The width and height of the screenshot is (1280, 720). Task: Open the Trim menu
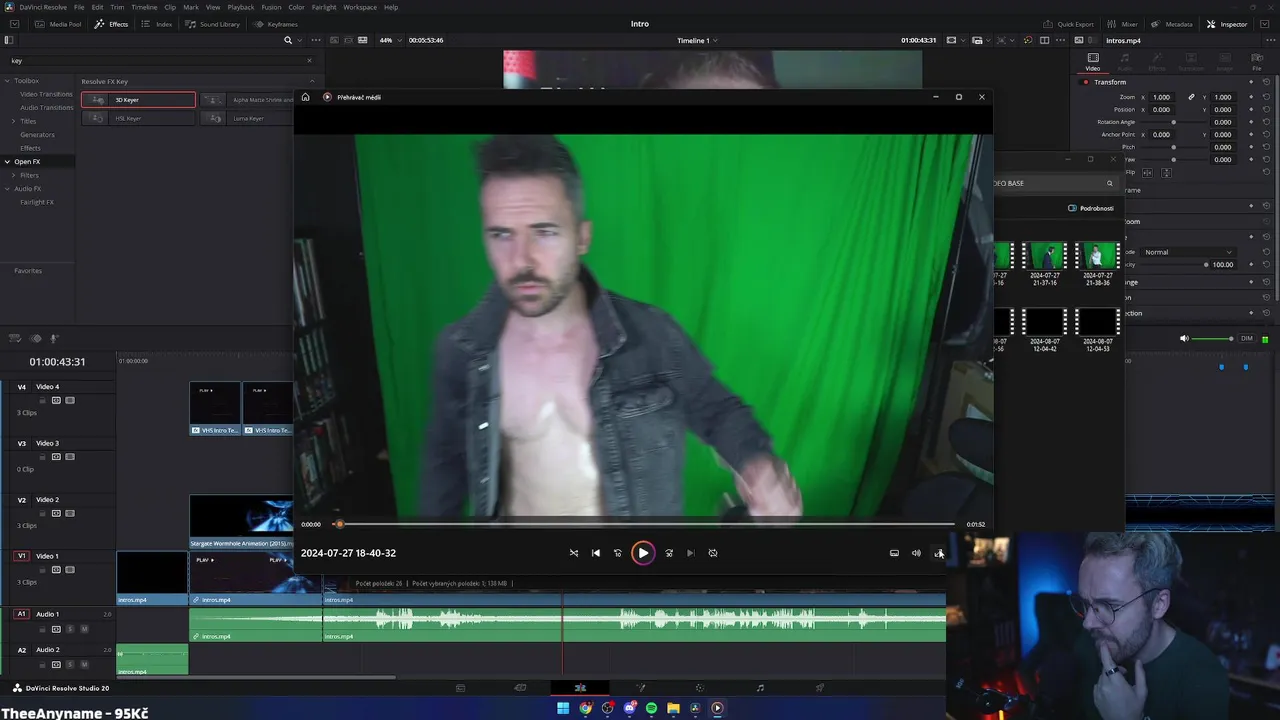click(x=117, y=7)
